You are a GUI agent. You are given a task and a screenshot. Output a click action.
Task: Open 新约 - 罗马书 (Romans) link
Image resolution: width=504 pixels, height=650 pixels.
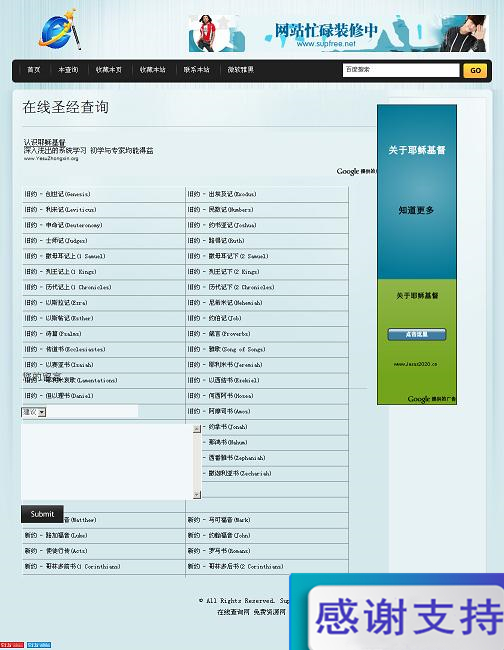(219, 551)
